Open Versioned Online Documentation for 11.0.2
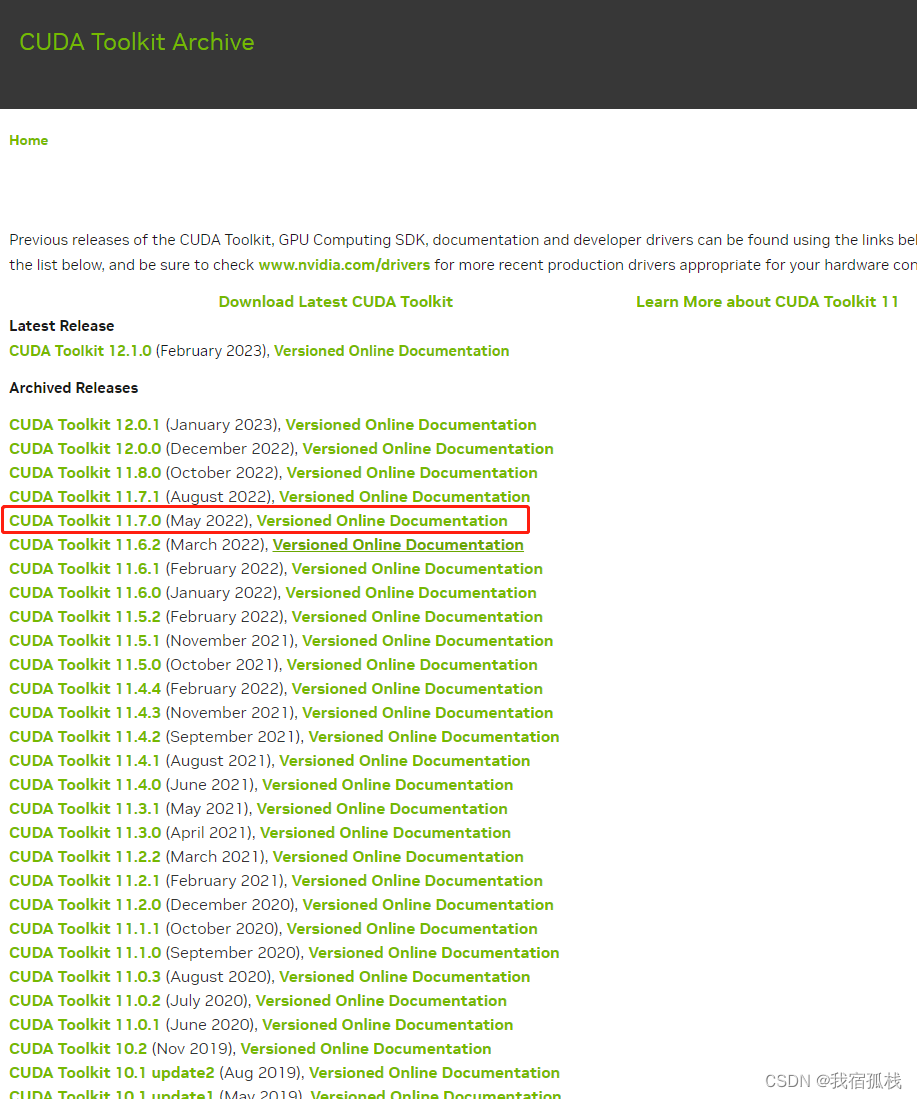The width and height of the screenshot is (917, 1099). (x=381, y=1001)
